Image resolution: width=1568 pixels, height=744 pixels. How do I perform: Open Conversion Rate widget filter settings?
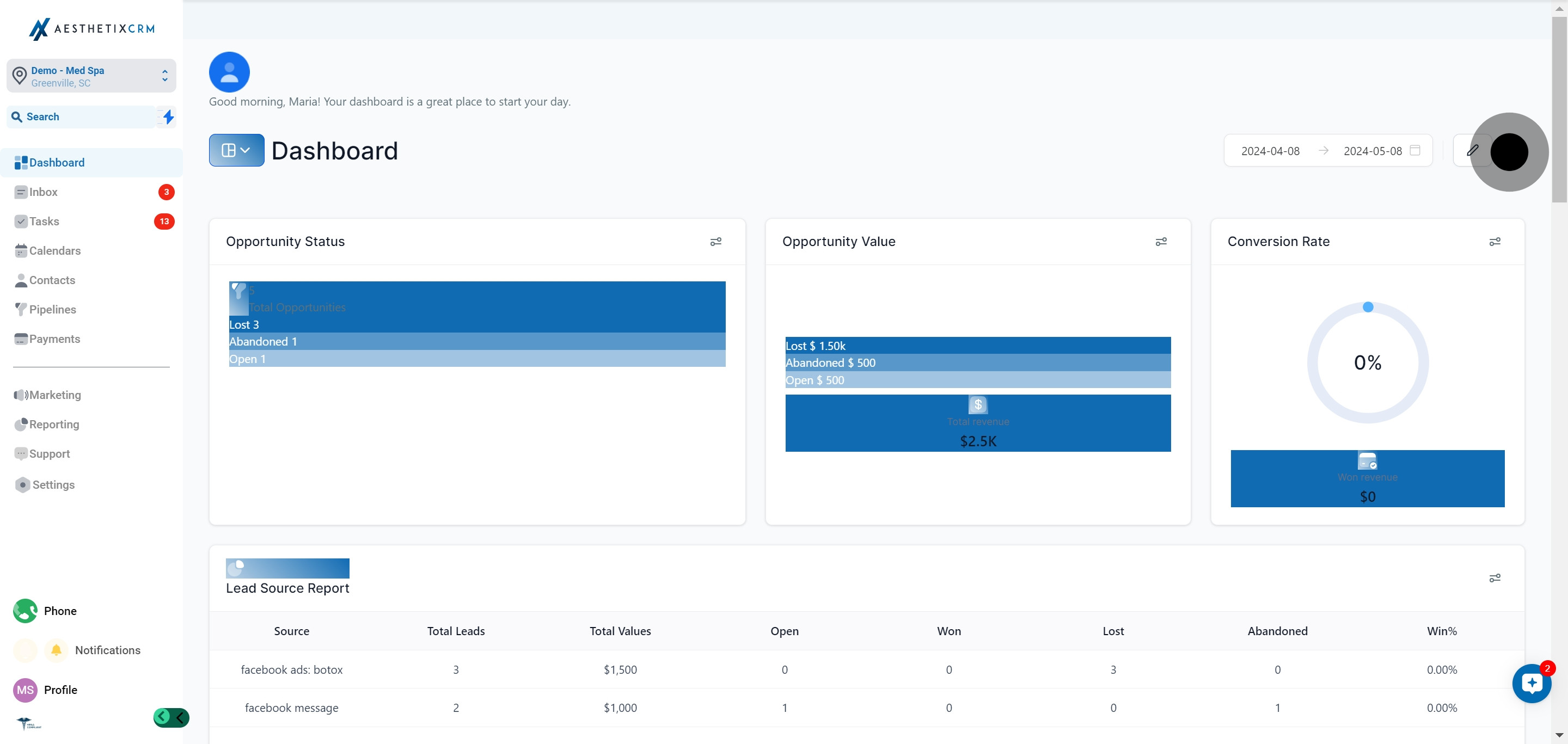1494,242
